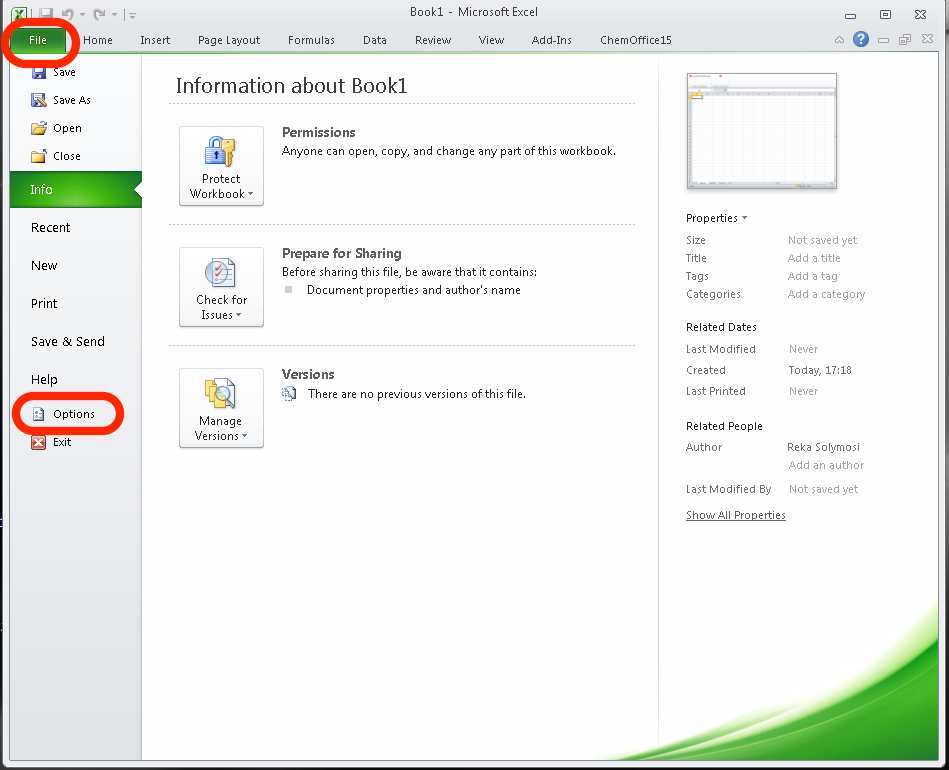Click the Help question mark icon in the ribbon
This screenshot has width=949, height=770.
pyautogui.click(x=861, y=40)
